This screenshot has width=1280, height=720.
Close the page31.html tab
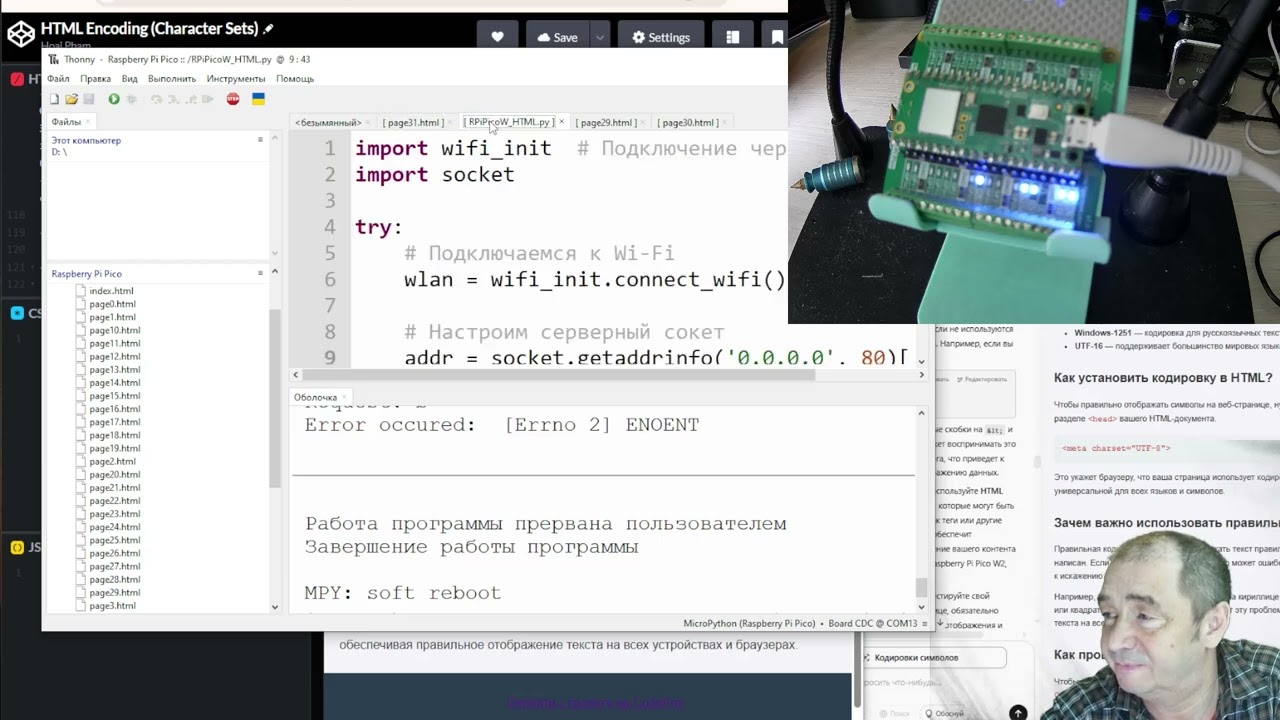tap(448, 122)
